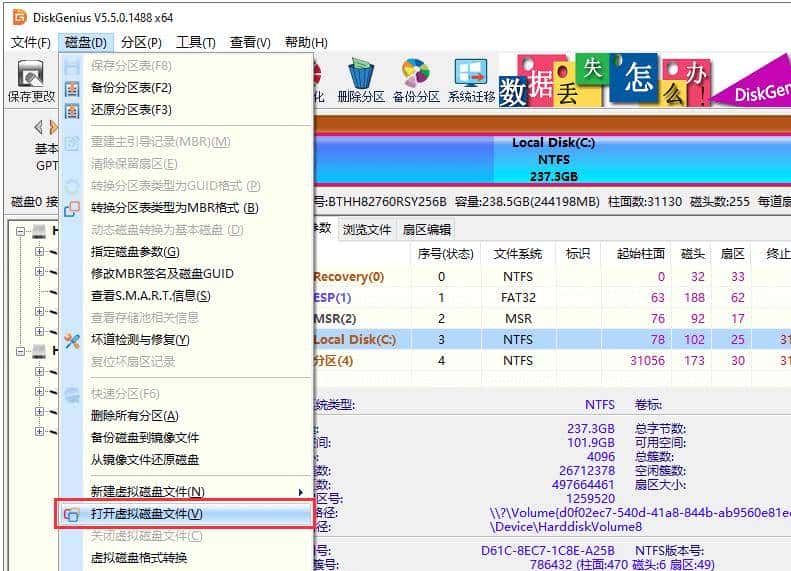Click the 备份分区表(F2) menu icon

(72, 88)
